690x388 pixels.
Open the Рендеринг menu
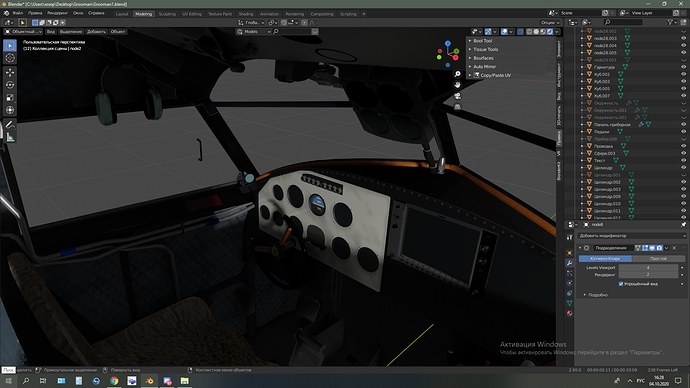(x=58, y=13)
